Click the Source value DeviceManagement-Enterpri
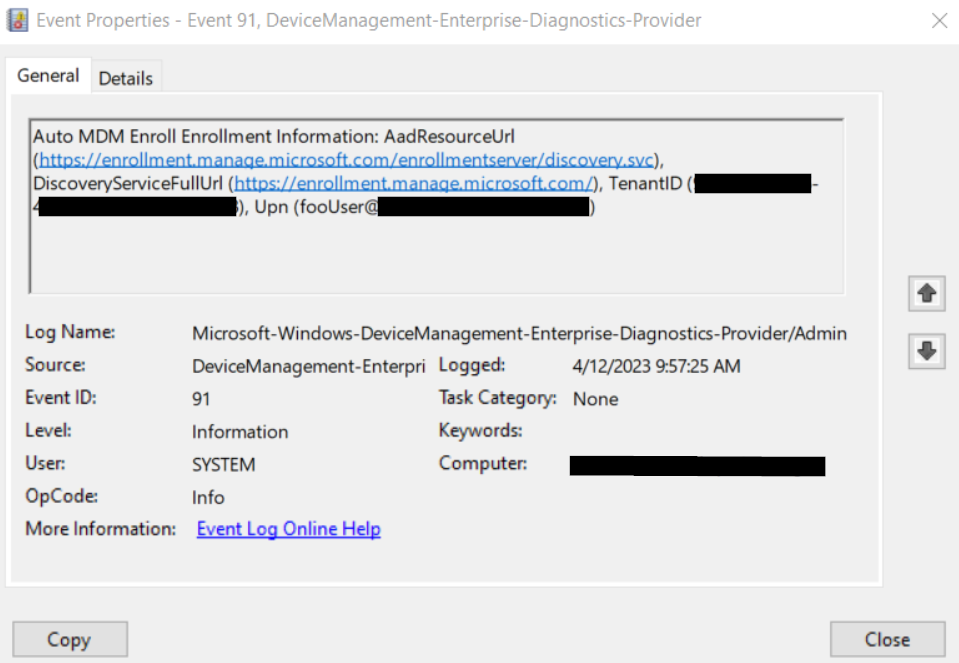 [x=308, y=366]
